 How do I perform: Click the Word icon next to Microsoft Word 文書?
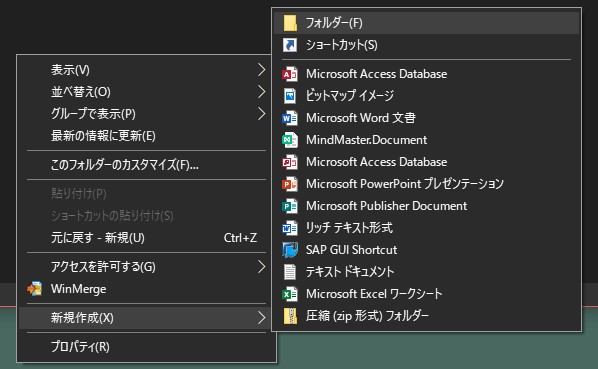[290, 118]
